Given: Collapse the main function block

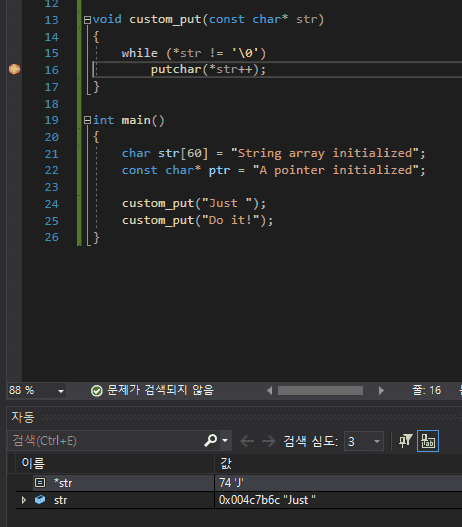Looking at the screenshot, I should pos(87,120).
